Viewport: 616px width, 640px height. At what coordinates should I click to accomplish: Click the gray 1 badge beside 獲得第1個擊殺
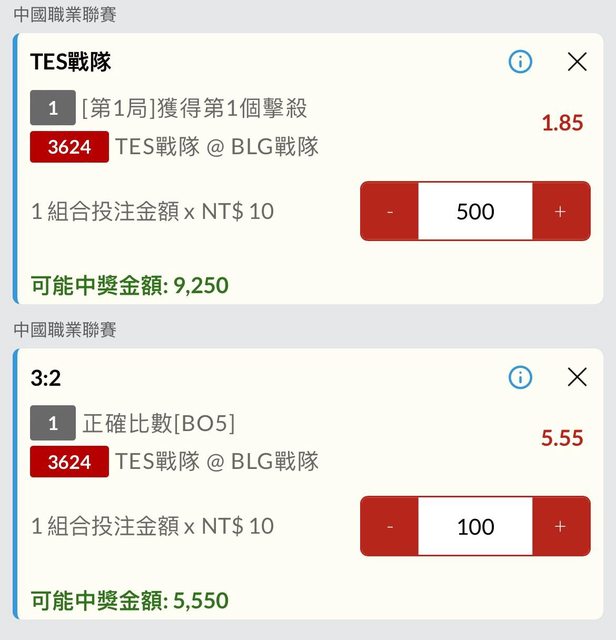tap(53, 108)
